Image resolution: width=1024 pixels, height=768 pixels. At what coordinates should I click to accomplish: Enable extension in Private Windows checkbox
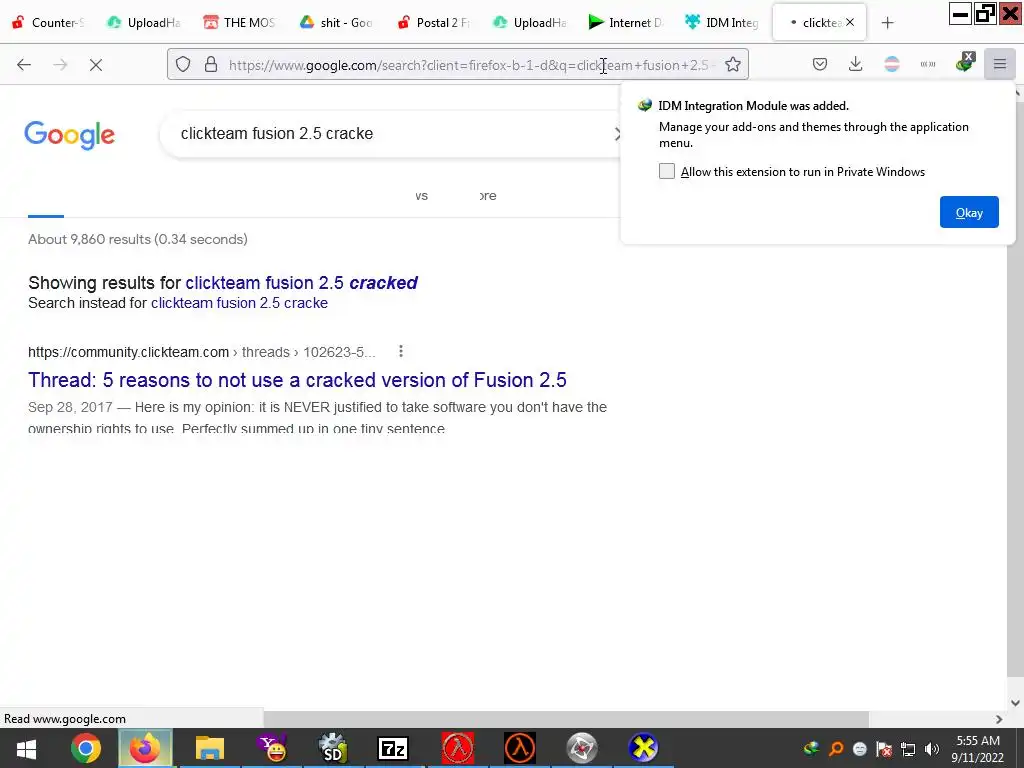(667, 171)
